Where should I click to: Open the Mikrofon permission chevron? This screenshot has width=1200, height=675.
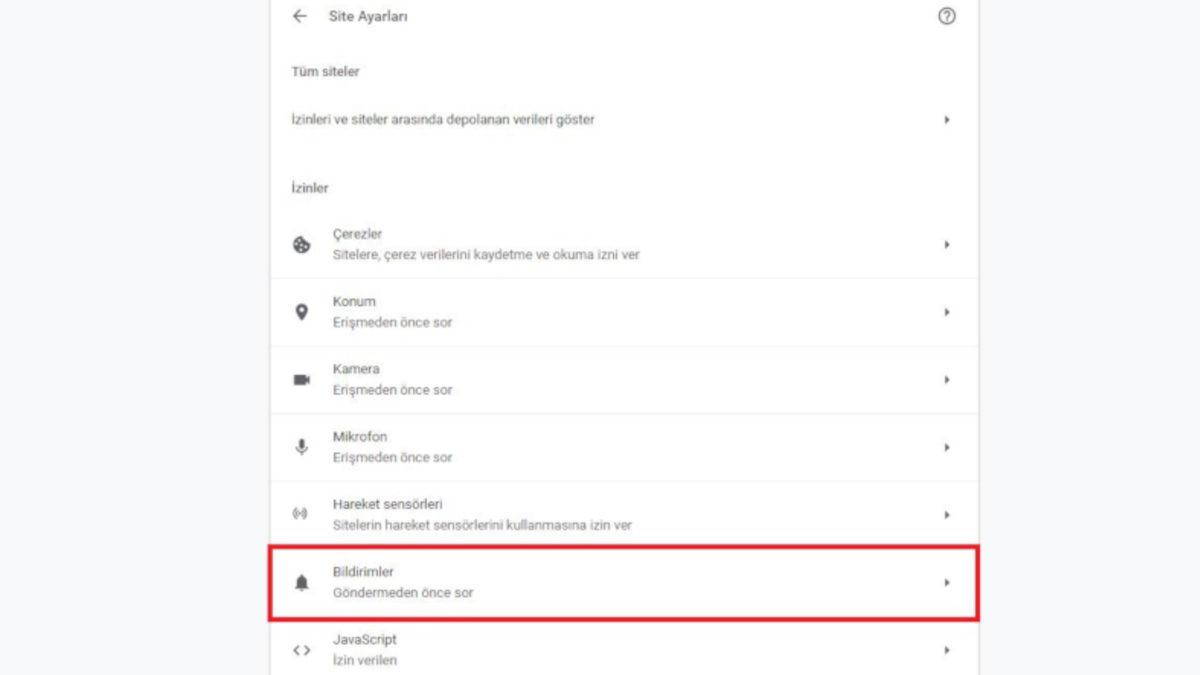(x=947, y=447)
